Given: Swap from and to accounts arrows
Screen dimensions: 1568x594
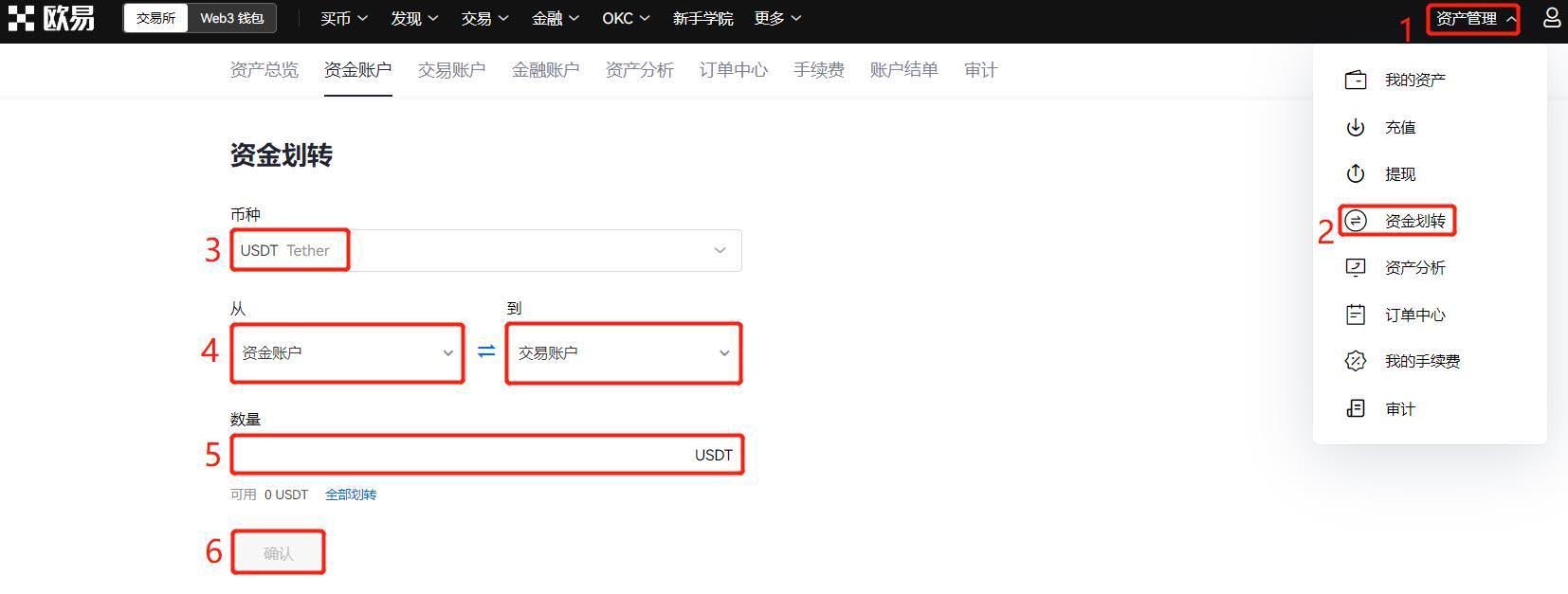Looking at the screenshot, I should click(486, 351).
